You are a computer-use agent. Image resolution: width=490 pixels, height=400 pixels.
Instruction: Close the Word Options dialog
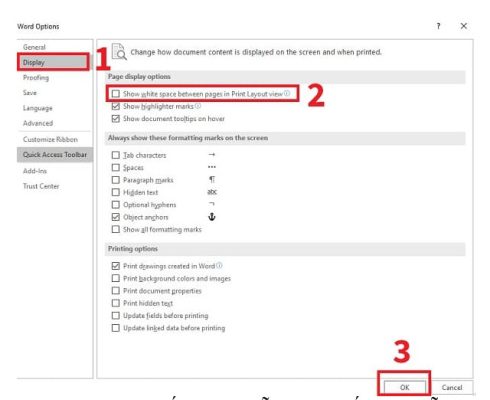coord(464,26)
